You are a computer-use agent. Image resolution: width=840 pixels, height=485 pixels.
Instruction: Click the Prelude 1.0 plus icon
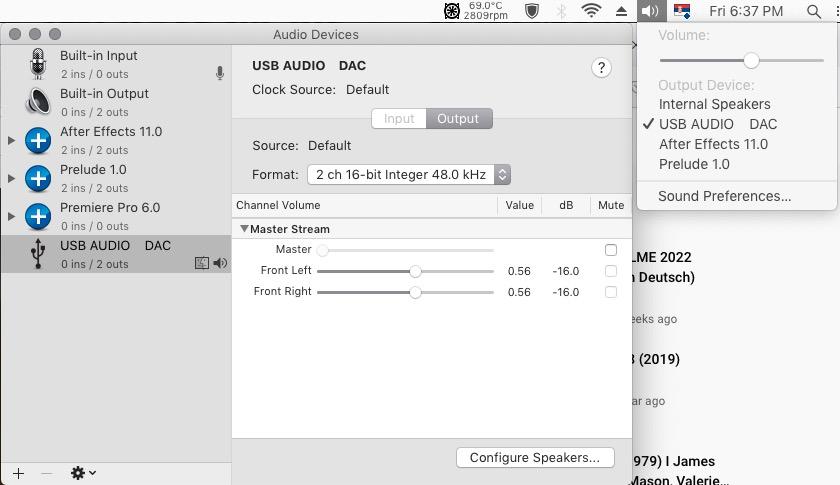38,178
